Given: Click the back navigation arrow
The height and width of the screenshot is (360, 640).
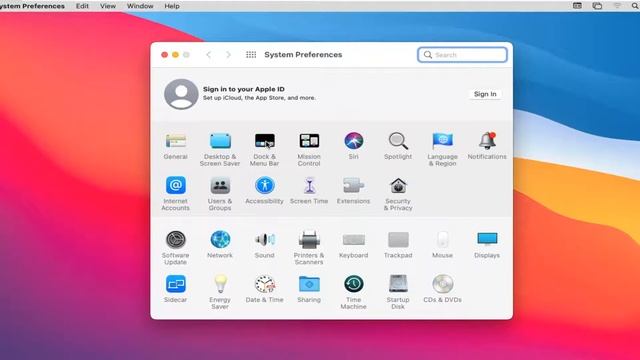Looking at the screenshot, I should 209,55.
